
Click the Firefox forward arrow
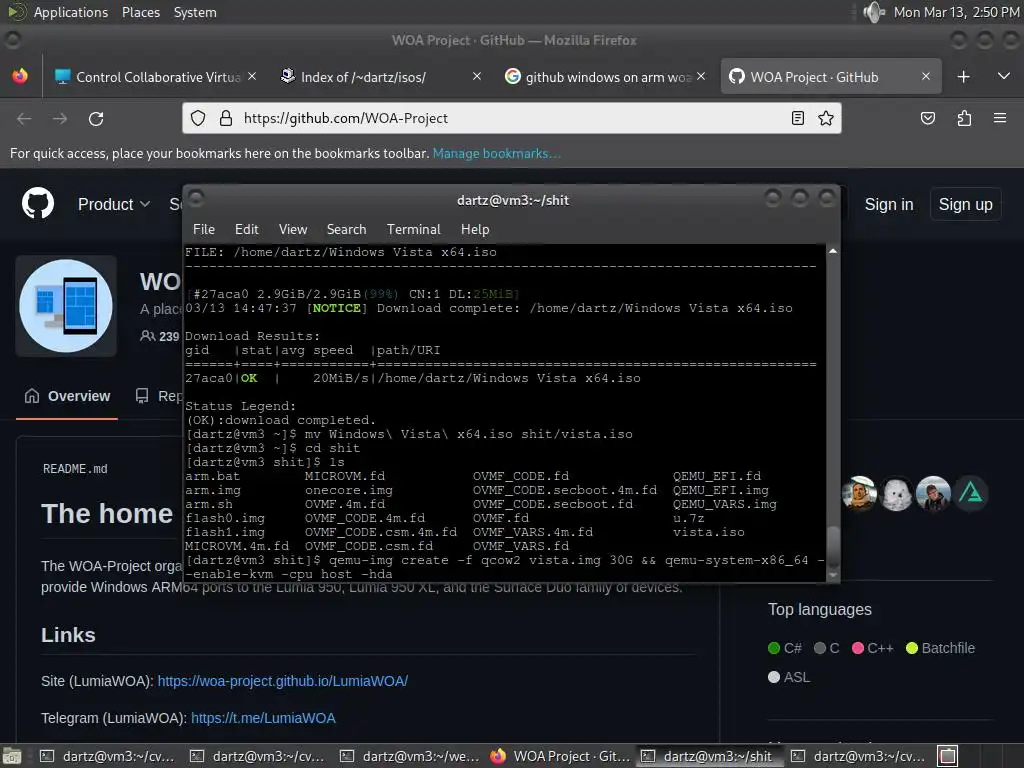[60, 119]
